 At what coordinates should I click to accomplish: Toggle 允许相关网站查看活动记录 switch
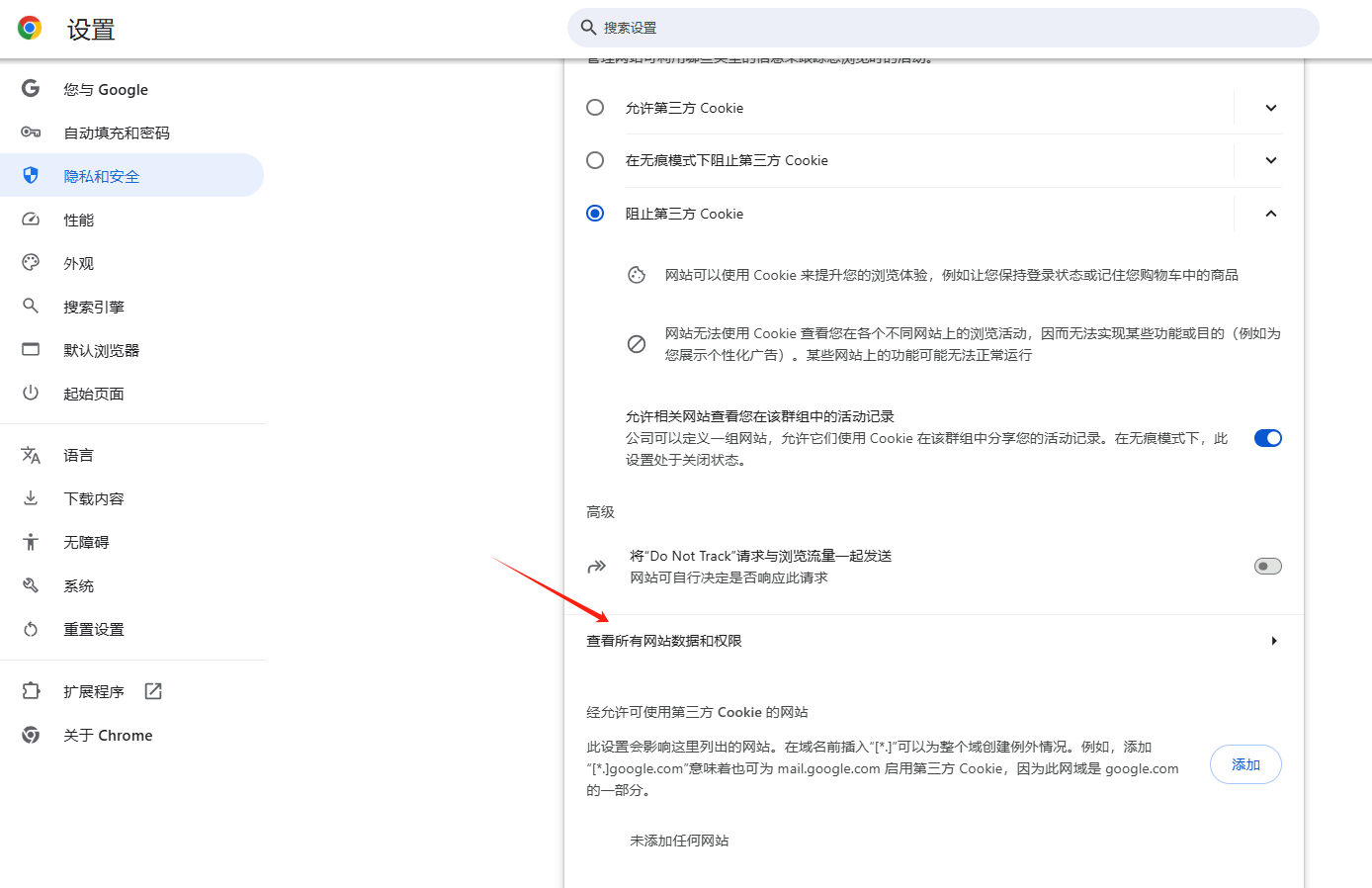click(x=1268, y=438)
